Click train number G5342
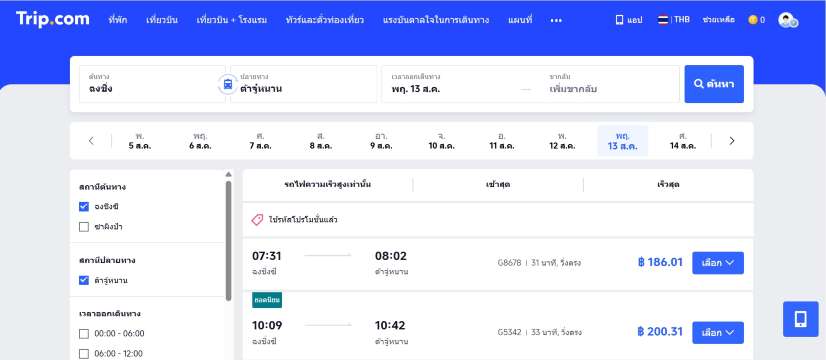Image resolution: width=826 pixels, height=360 pixels. [509, 332]
